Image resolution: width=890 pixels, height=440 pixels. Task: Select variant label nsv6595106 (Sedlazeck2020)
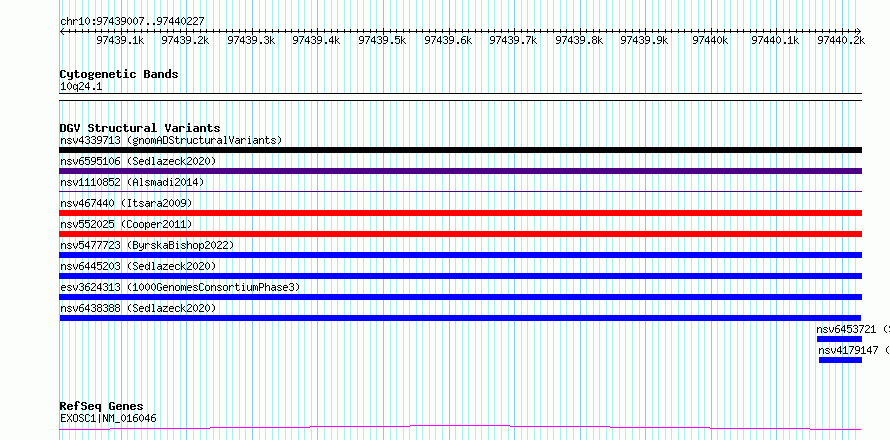(138, 161)
